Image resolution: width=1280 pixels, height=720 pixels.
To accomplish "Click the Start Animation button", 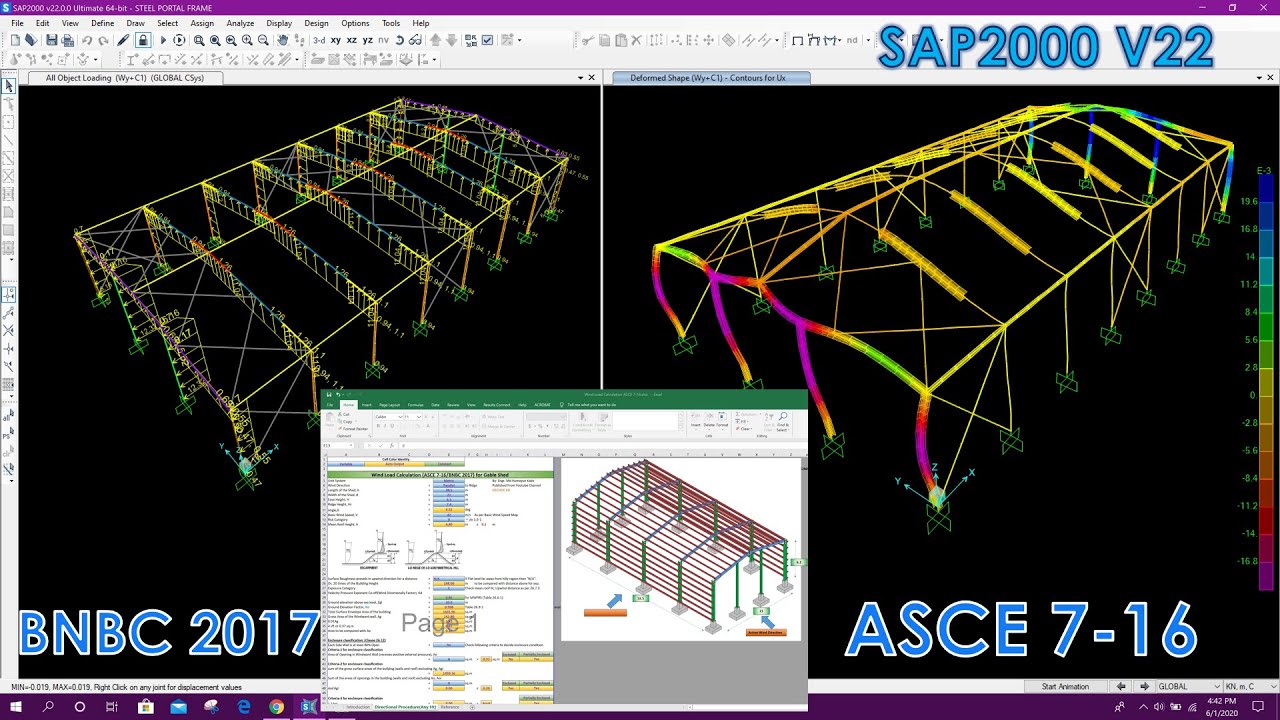I will click(1064, 687).
